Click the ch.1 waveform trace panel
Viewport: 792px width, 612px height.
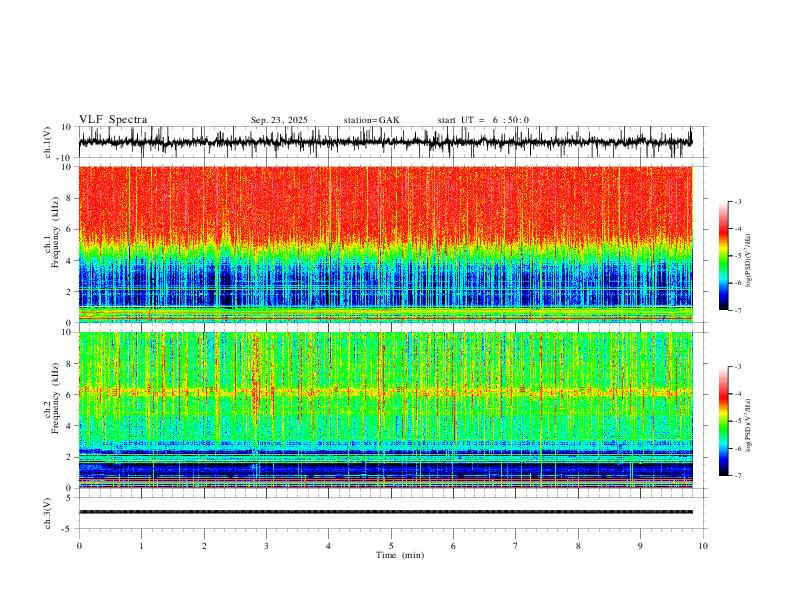pyautogui.click(x=385, y=142)
